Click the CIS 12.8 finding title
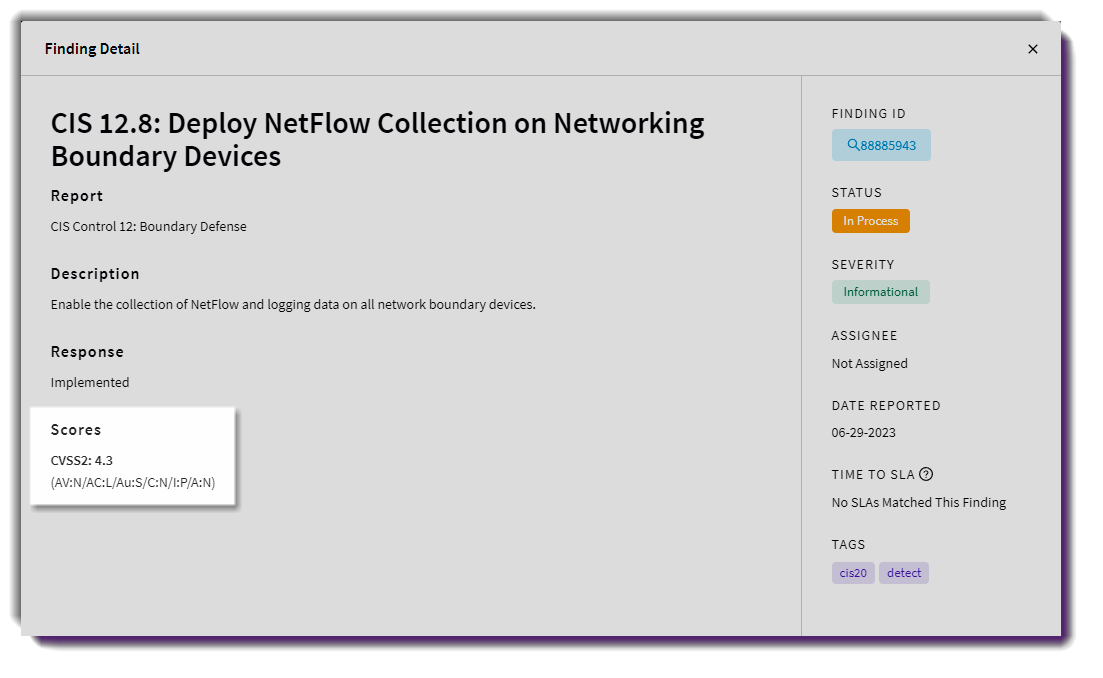1103x678 pixels. click(x=378, y=139)
